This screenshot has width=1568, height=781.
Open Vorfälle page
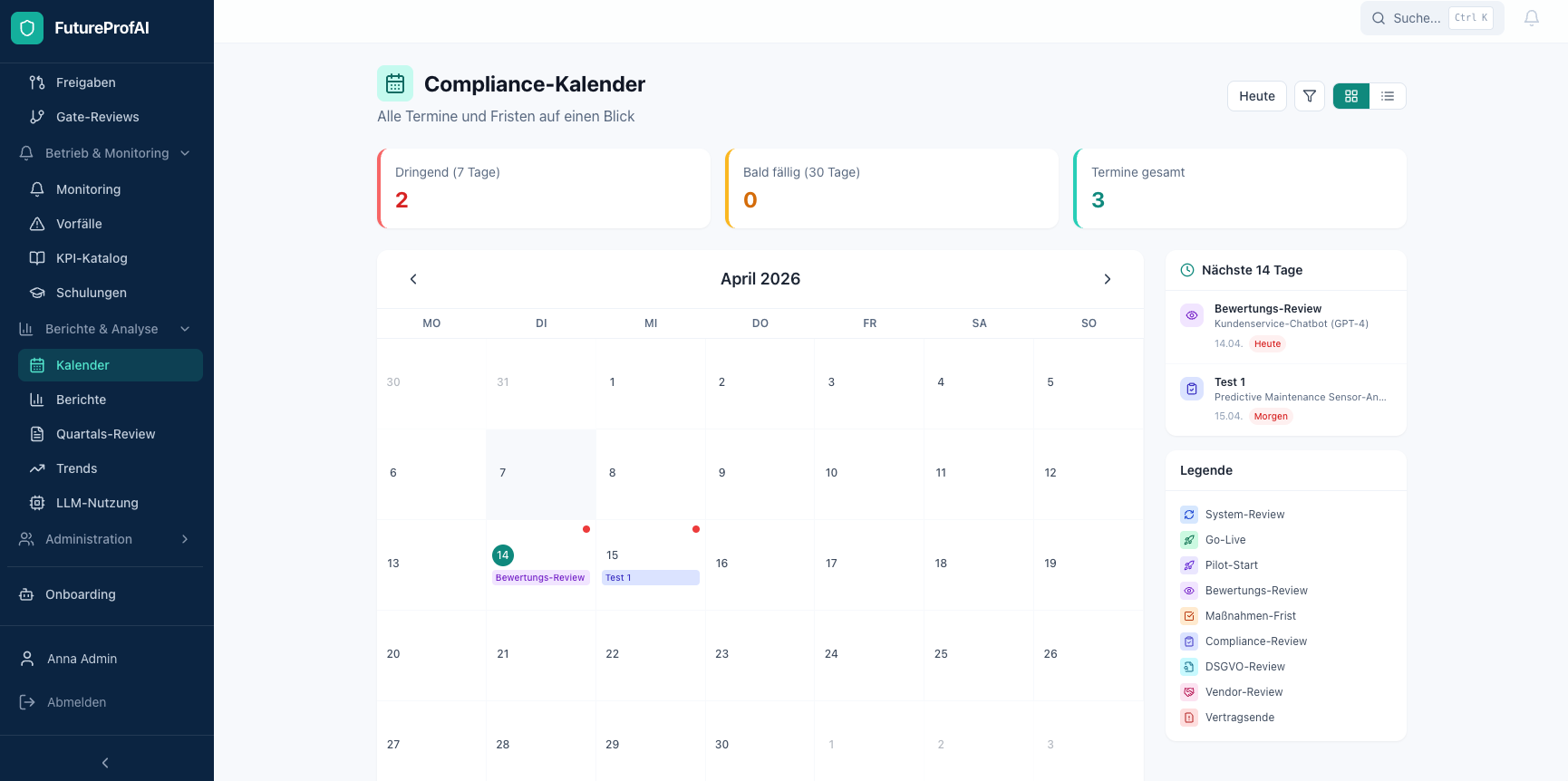coord(111,224)
